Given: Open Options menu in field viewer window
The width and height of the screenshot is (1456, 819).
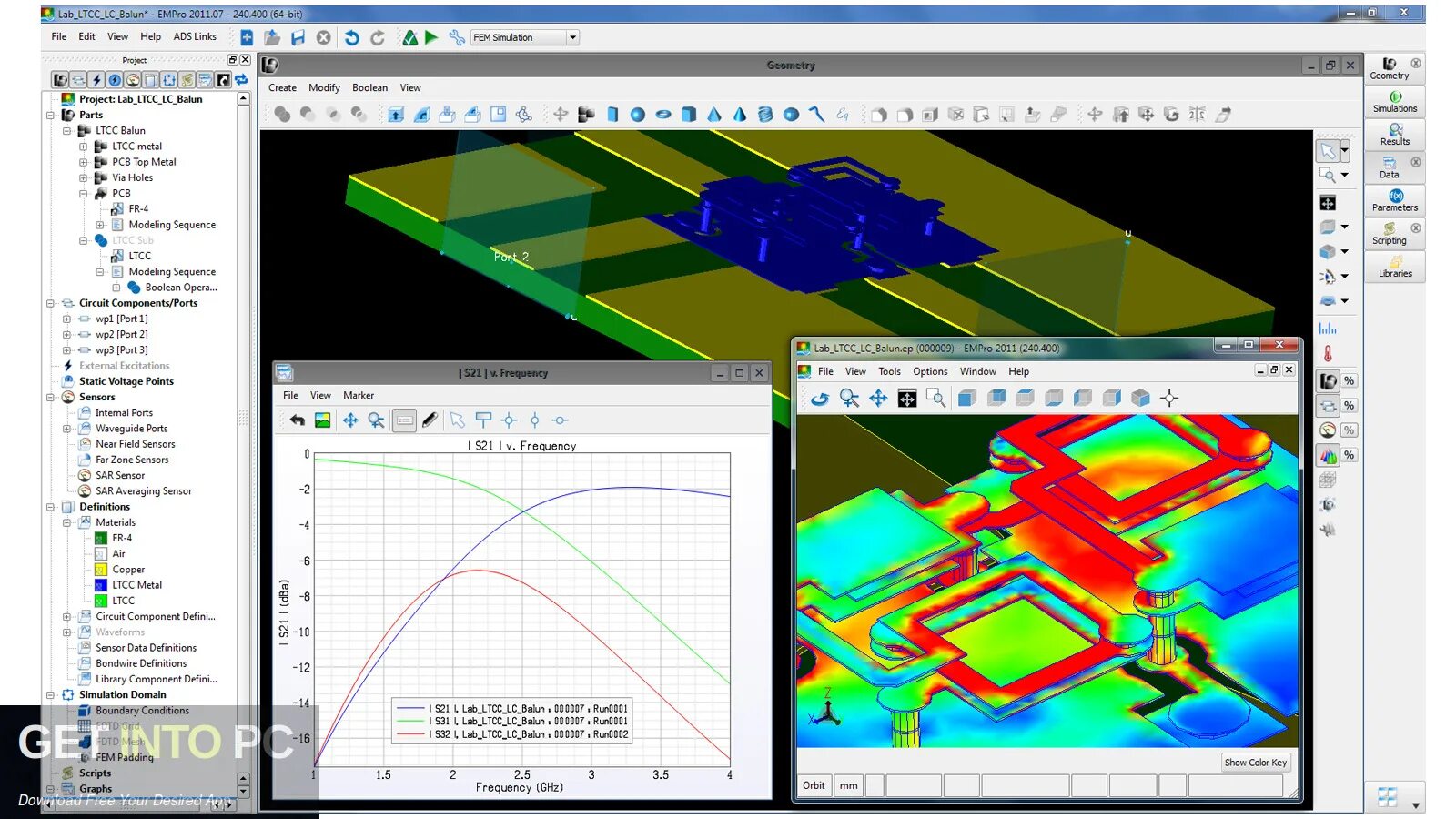Looking at the screenshot, I should (x=930, y=372).
